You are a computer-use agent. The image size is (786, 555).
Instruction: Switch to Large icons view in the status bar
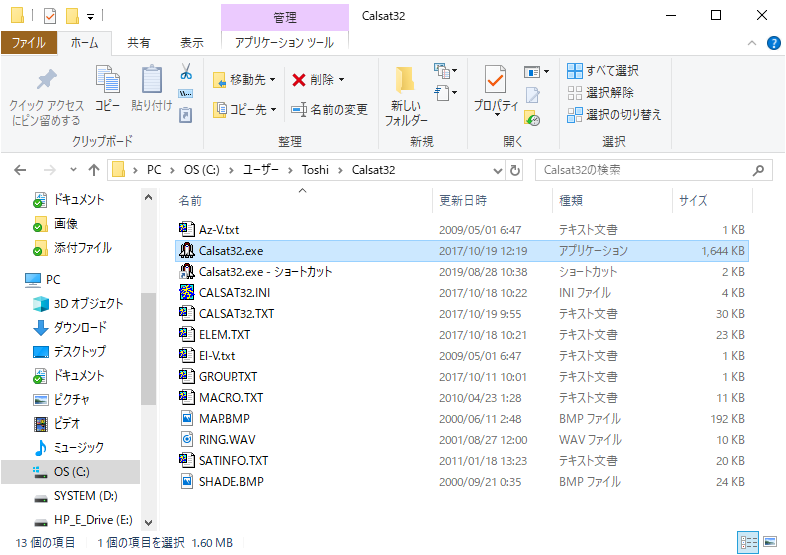(x=770, y=542)
